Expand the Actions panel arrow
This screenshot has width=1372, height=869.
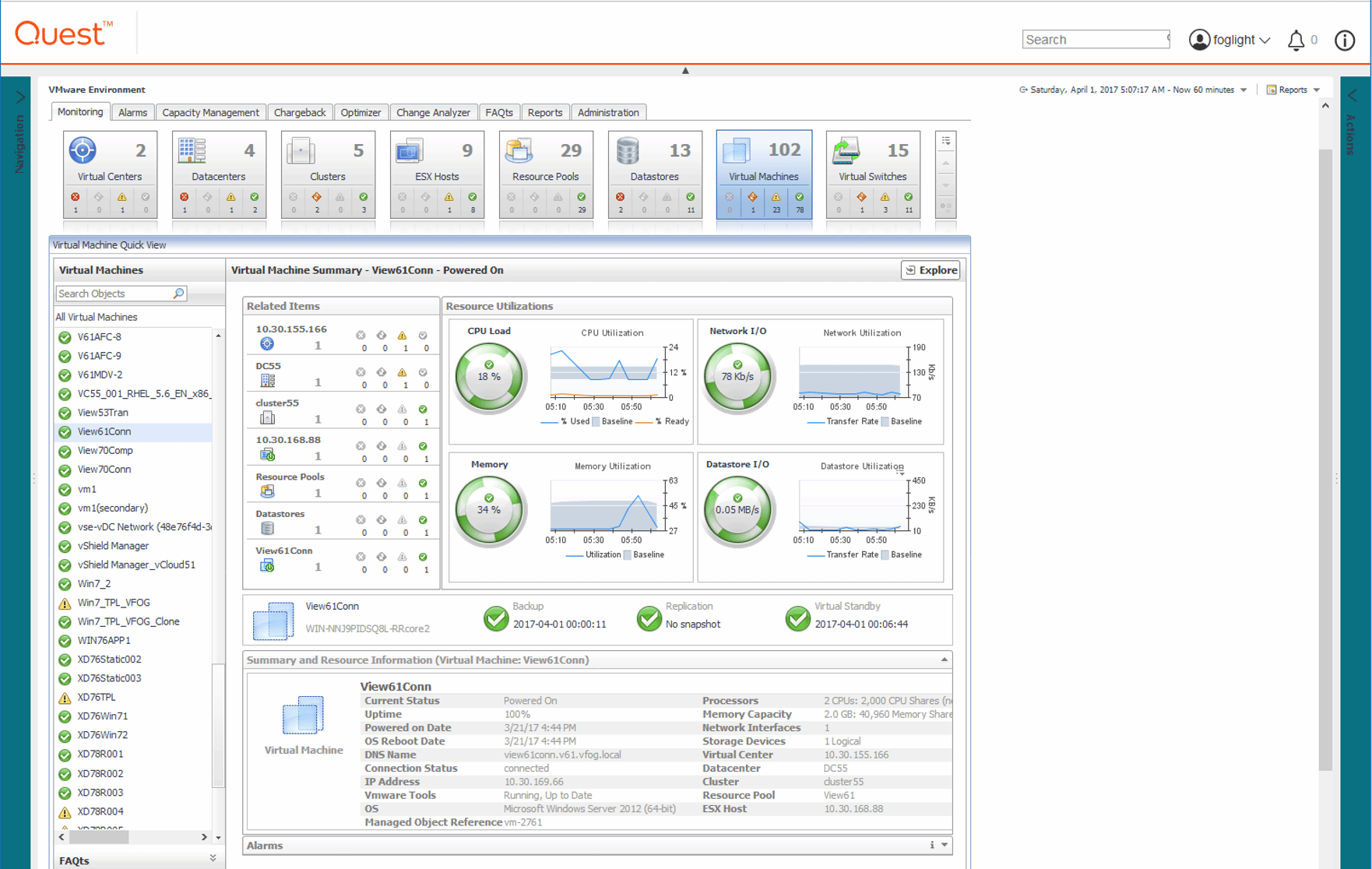tap(1352, 95)
